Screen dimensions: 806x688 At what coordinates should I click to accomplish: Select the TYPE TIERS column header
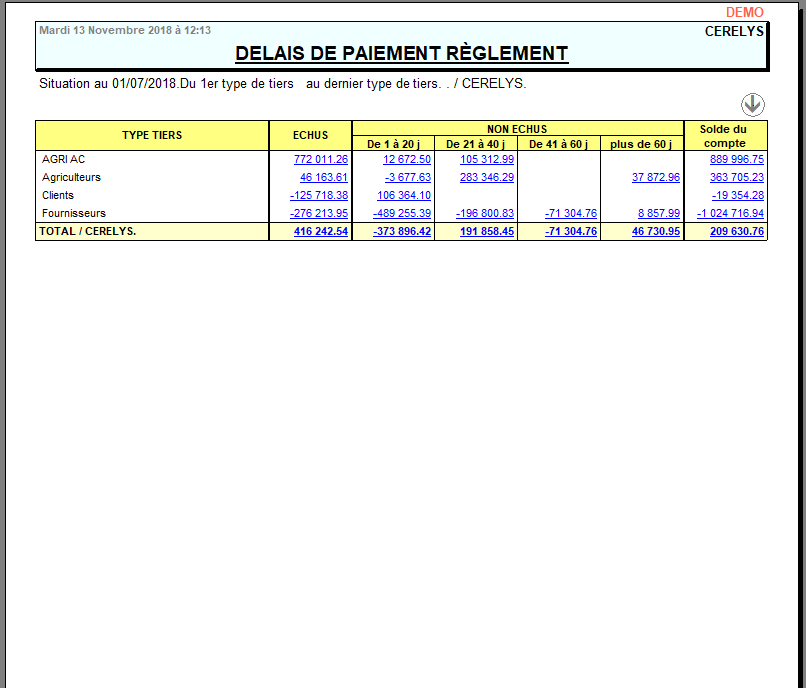(x=152, y=136)
